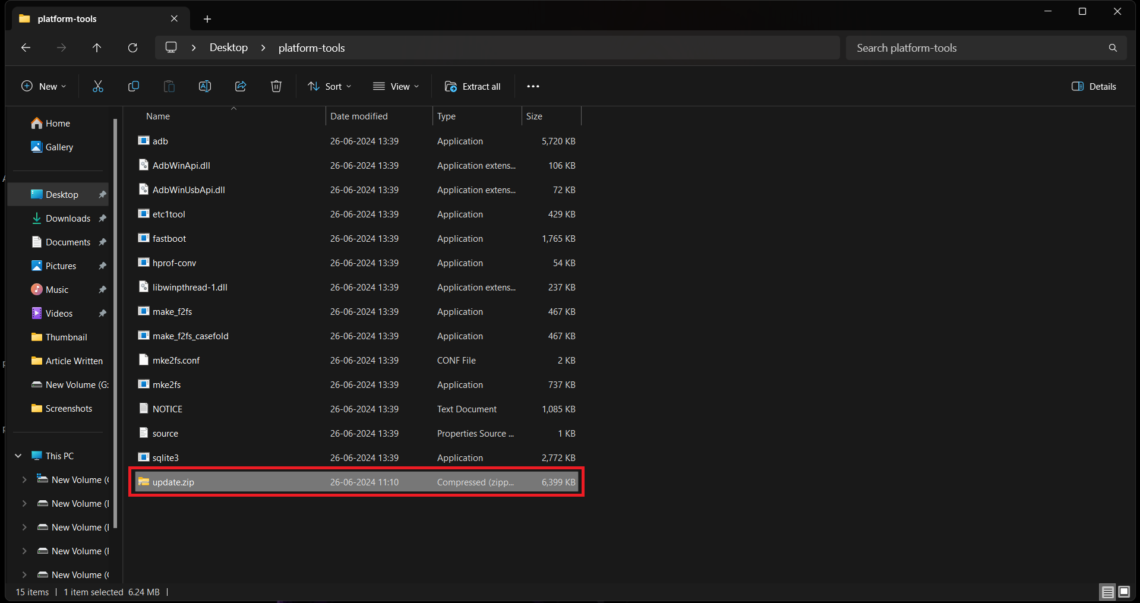Click the Rename icon in toolbar
The image size is (1140, 603).
tap(205, 87)
